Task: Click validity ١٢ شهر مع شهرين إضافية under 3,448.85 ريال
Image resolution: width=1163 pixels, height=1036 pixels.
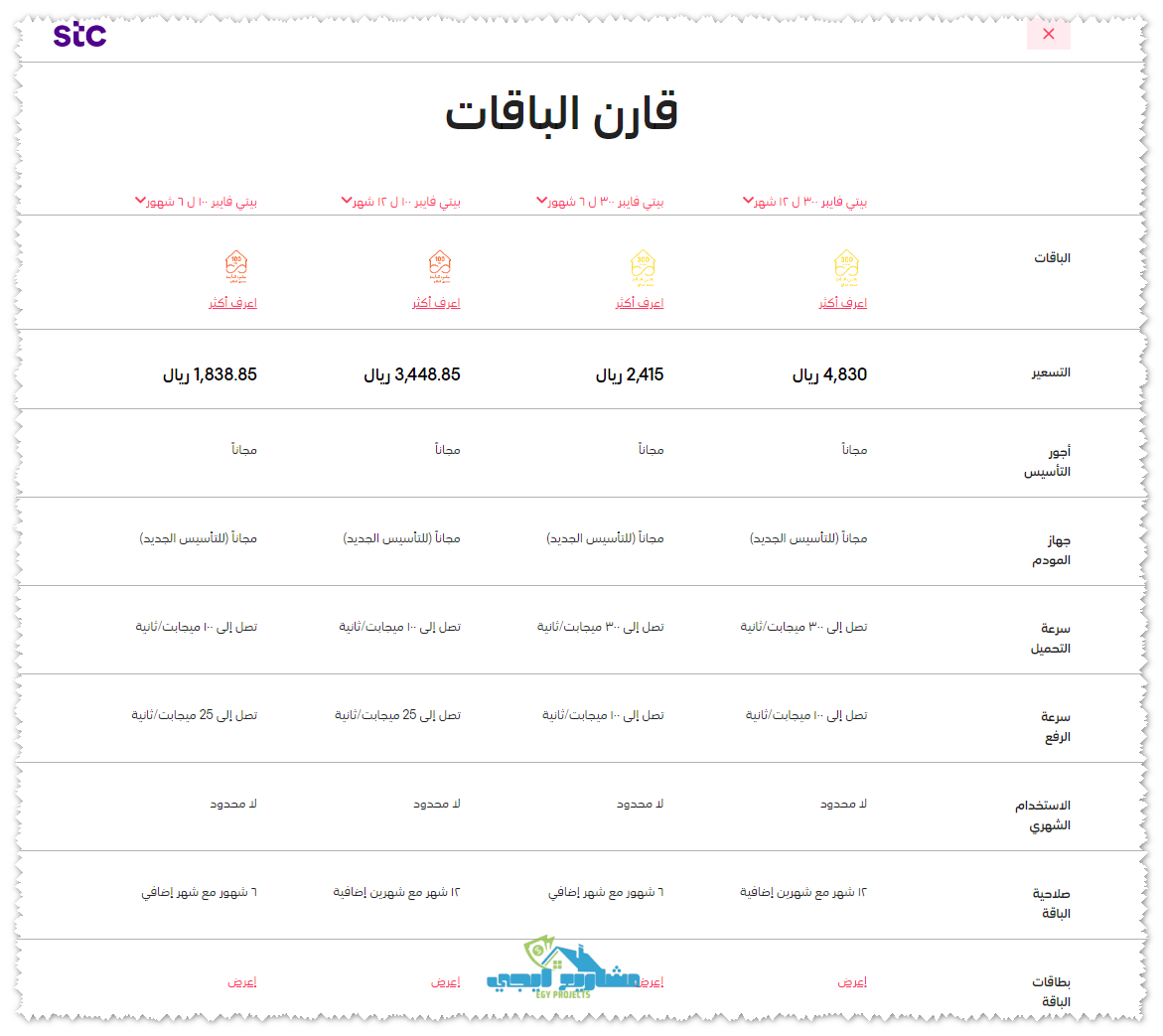Action: coord(397,891)
